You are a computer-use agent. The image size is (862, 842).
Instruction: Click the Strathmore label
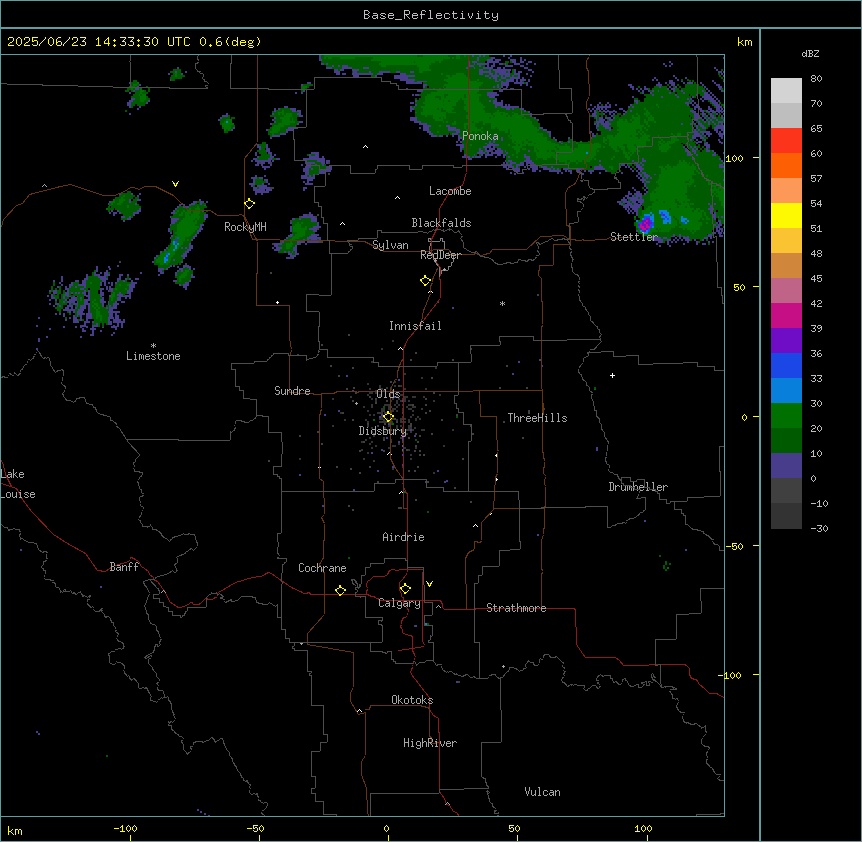(516, 608)
